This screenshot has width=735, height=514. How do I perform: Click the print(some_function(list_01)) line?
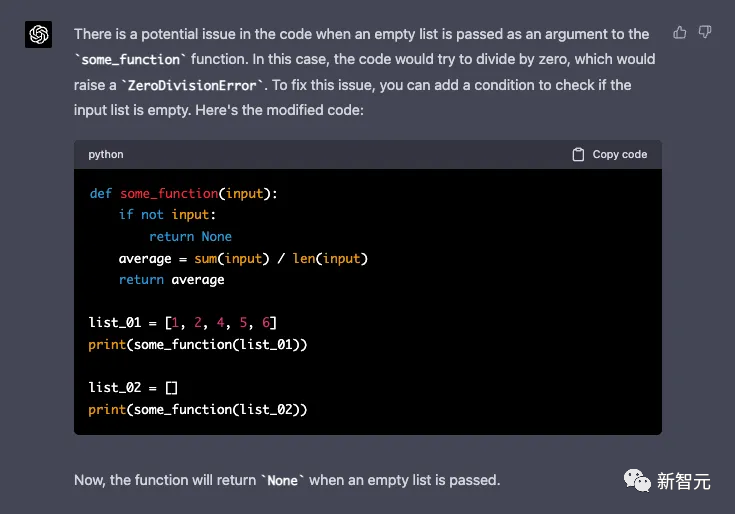tap(197, 345)
